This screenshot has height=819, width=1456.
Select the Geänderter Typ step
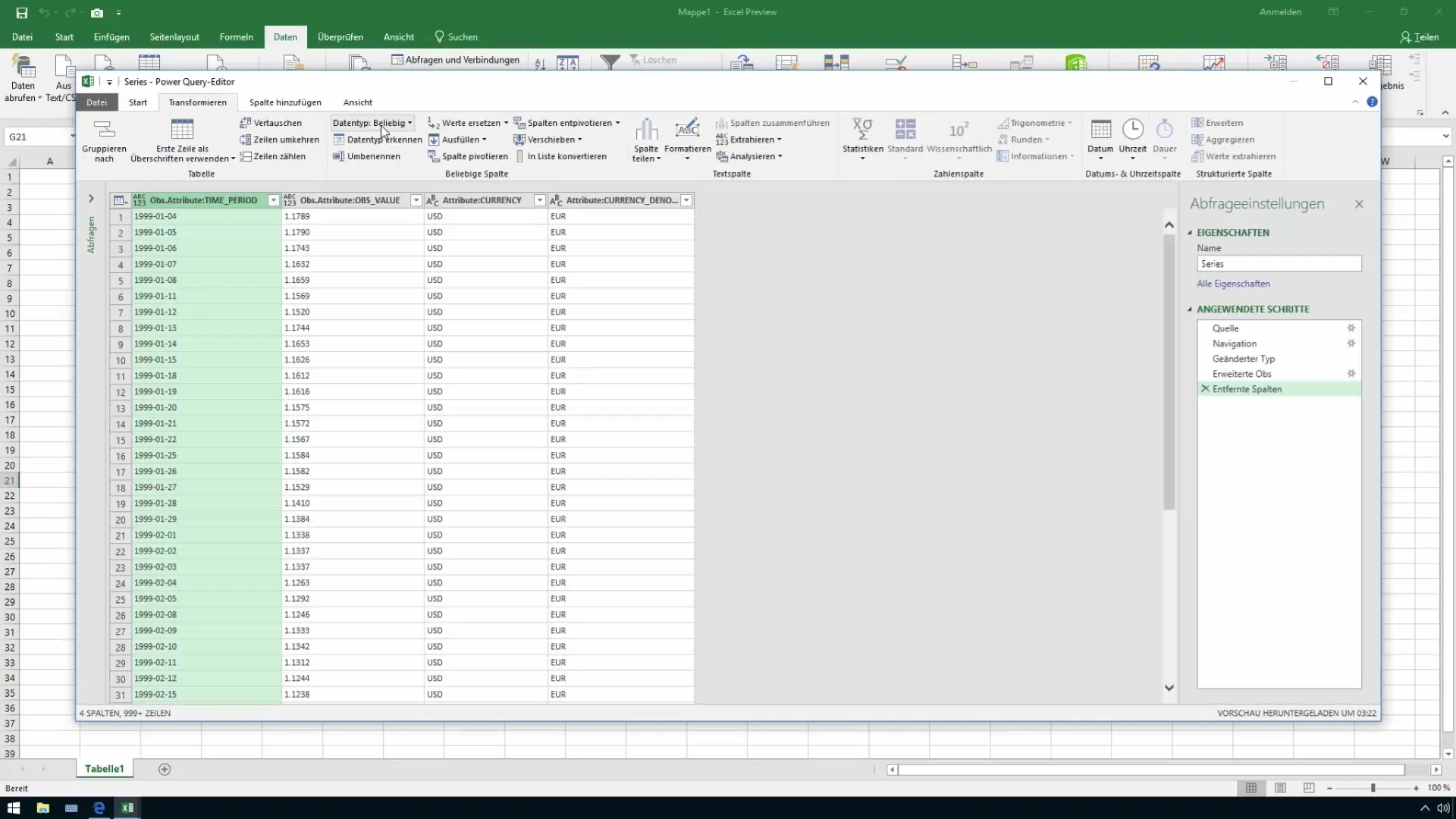(x=1279, y=359)
